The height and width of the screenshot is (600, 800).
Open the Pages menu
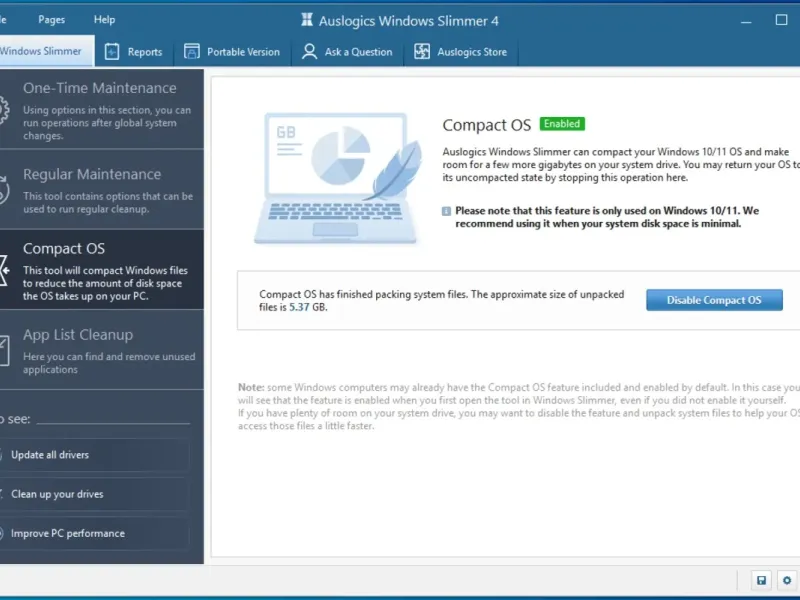(52, 20)
